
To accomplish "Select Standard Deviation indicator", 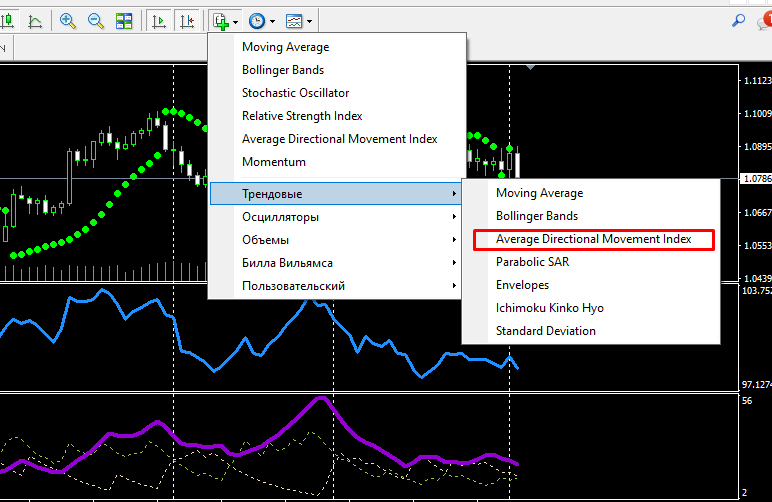I will coord(591,331).
